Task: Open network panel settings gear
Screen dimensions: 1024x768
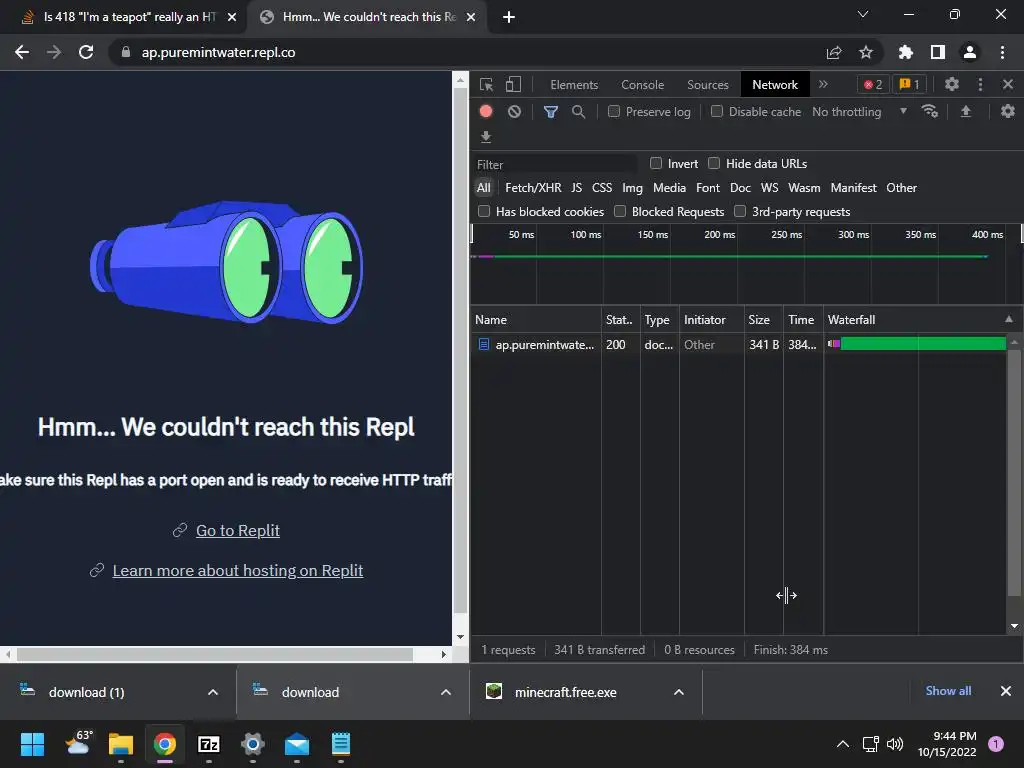Action: point(1008,112)
